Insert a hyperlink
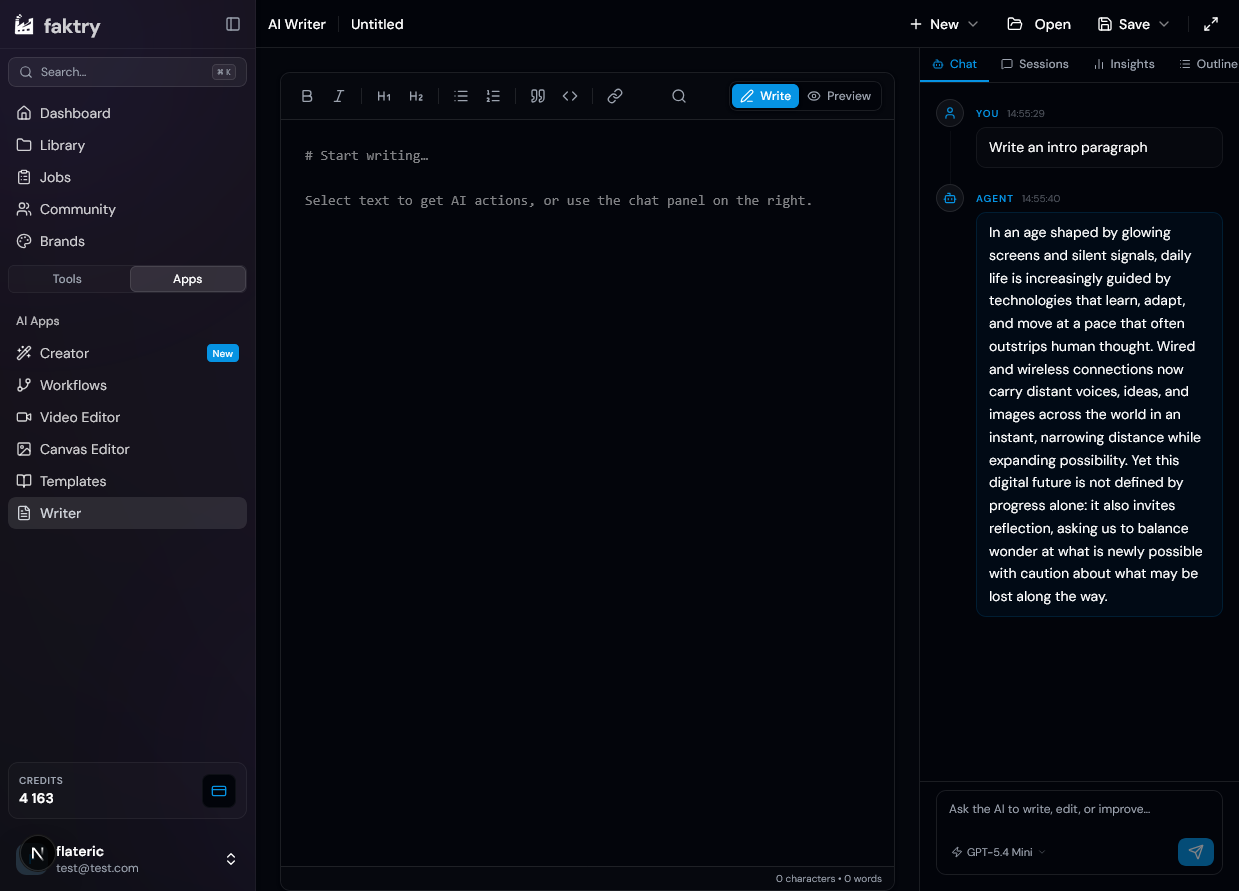The height and width of the screenshot is (891, 1239). click(615, 96)
